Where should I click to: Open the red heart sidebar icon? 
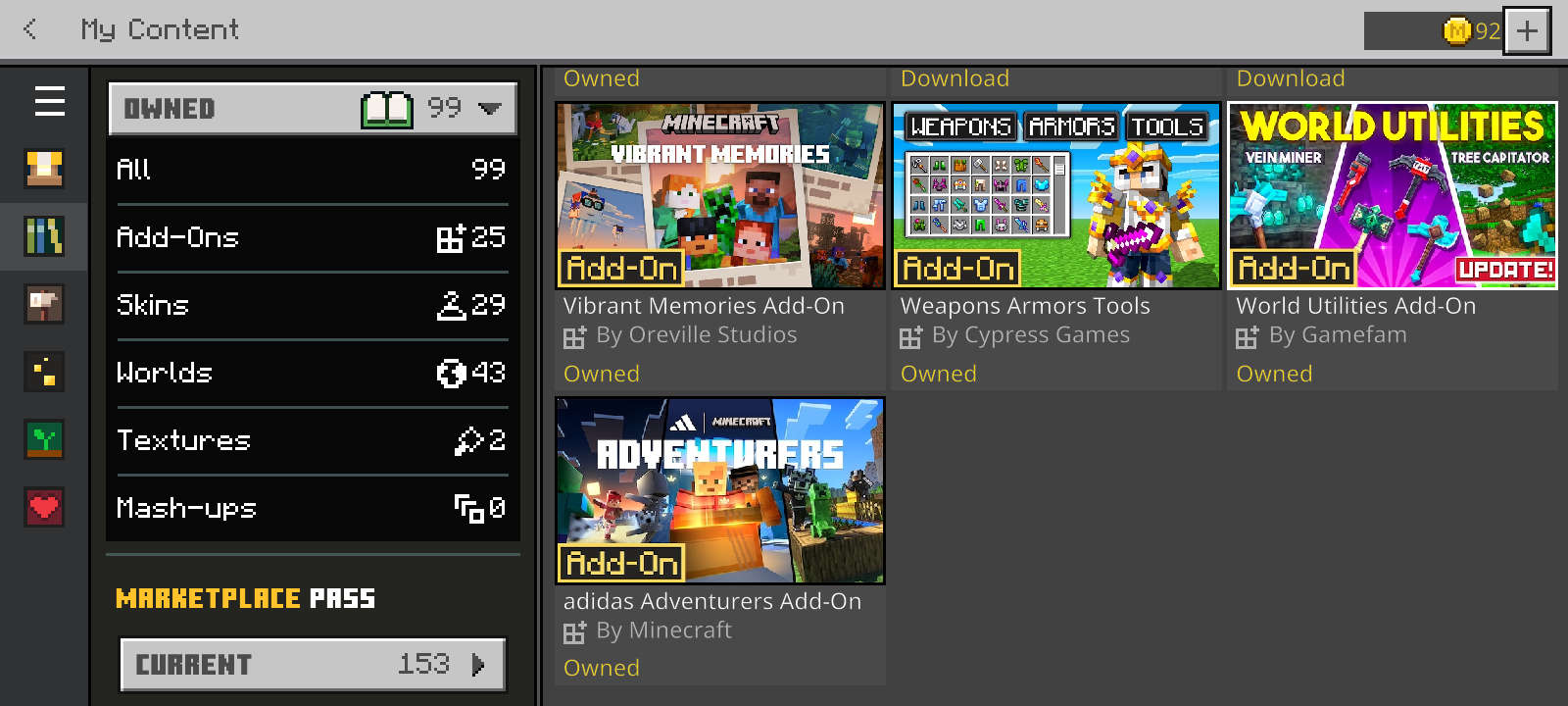44,507
